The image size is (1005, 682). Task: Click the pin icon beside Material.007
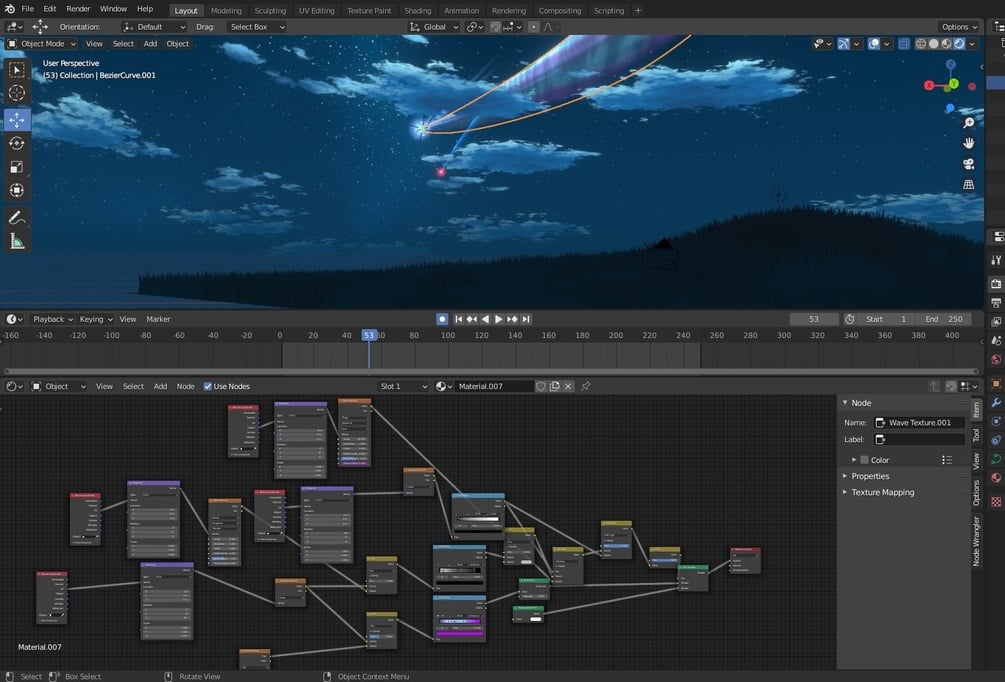pos(585,386)
